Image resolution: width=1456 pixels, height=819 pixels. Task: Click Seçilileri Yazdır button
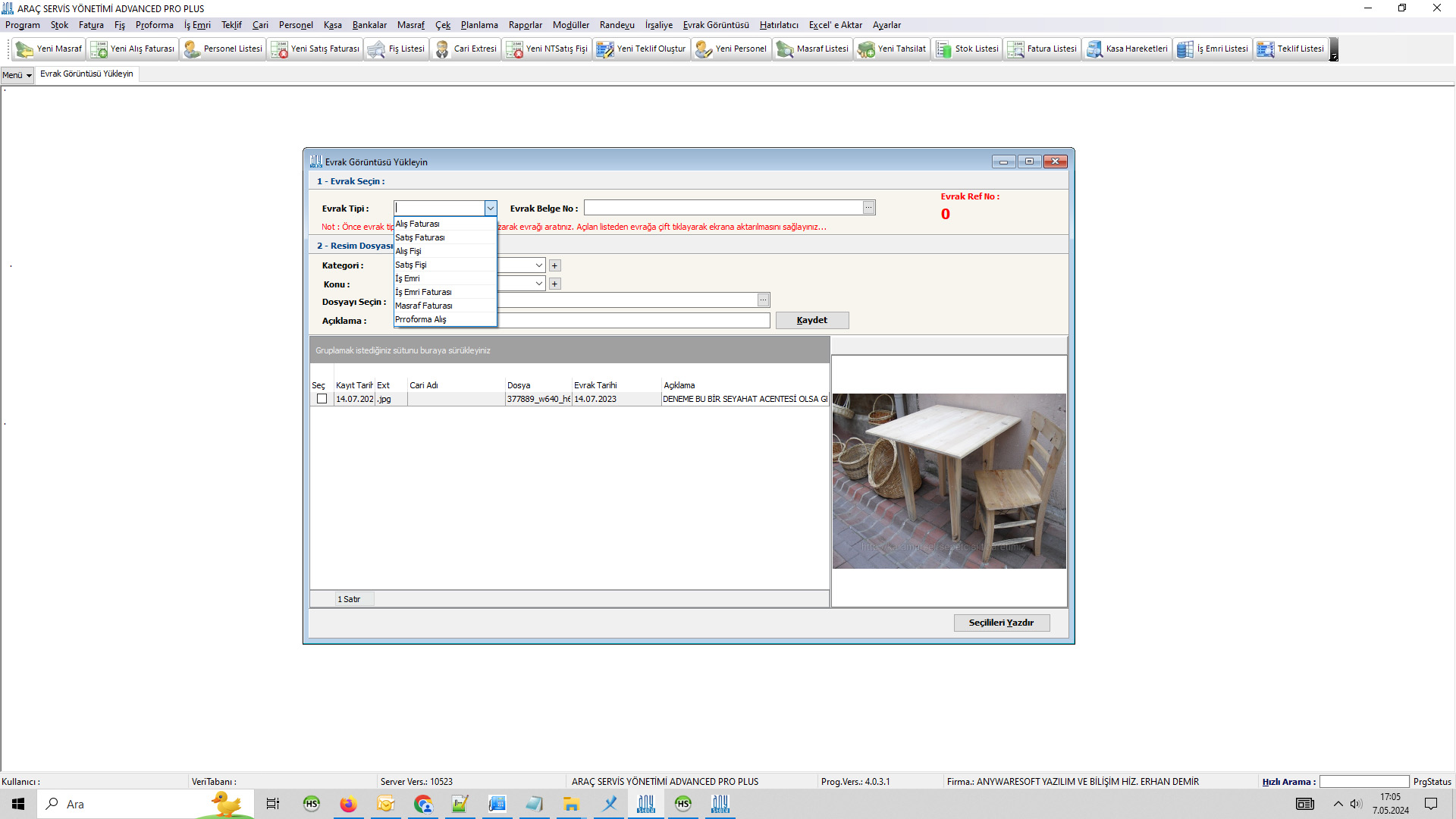click(x=1001, y=623)
